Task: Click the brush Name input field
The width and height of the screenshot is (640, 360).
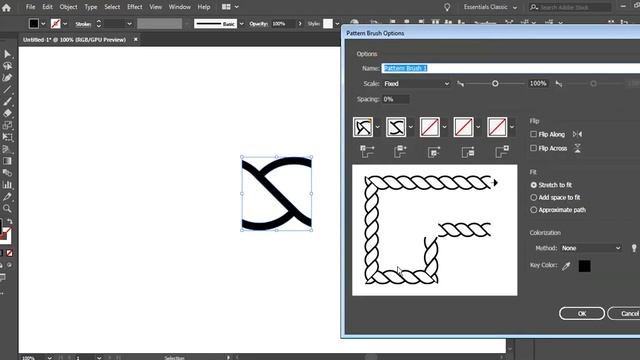Action: pos(511,68)
